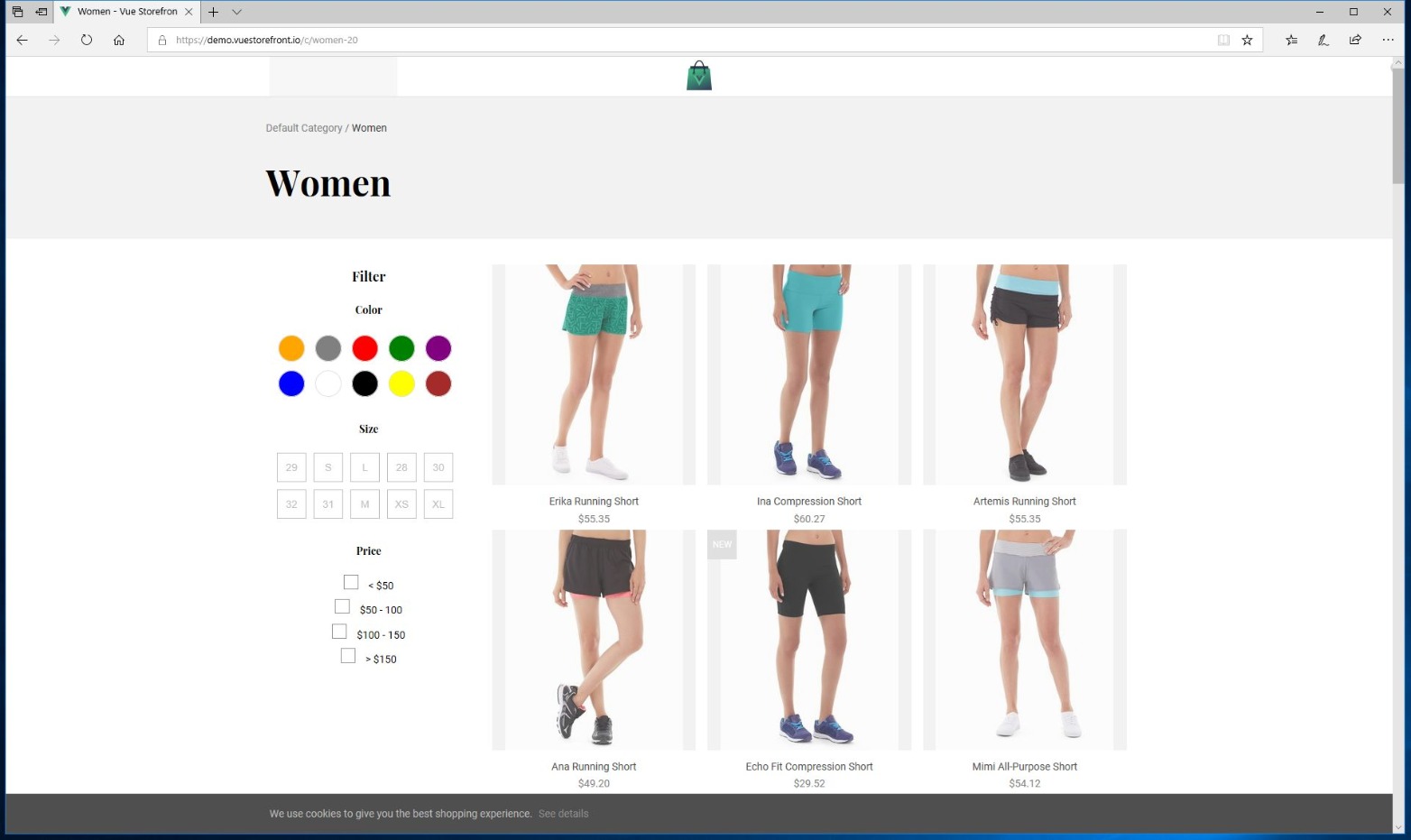Add page to favorites with star icon
The height and width of the screenshot is (840, 1411).
(1247, 40)
